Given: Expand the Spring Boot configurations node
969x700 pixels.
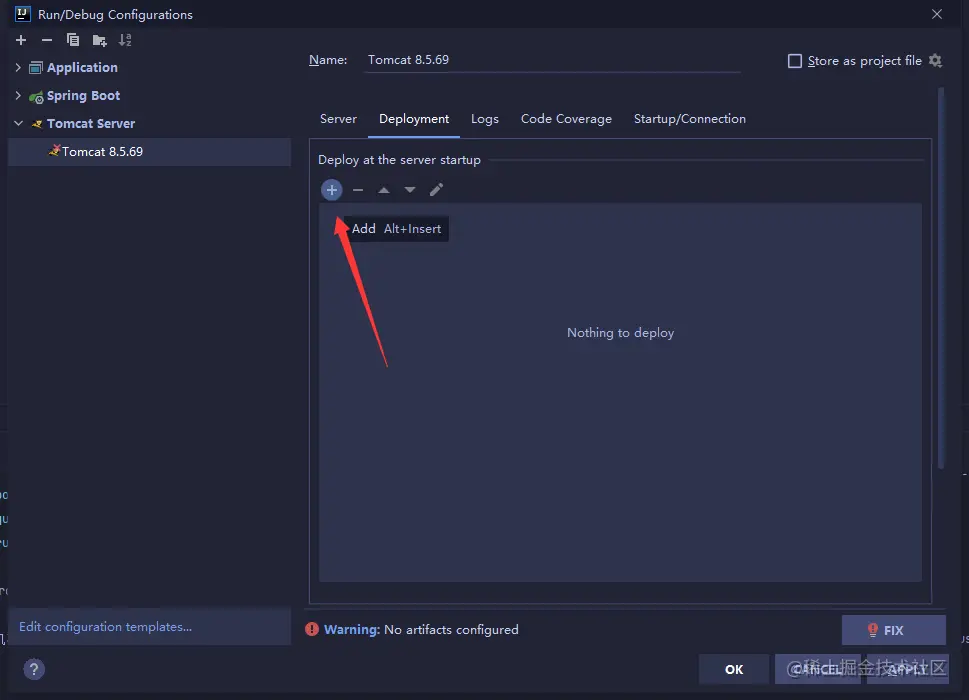Looking at the screenshot, I should pos(18,95).
